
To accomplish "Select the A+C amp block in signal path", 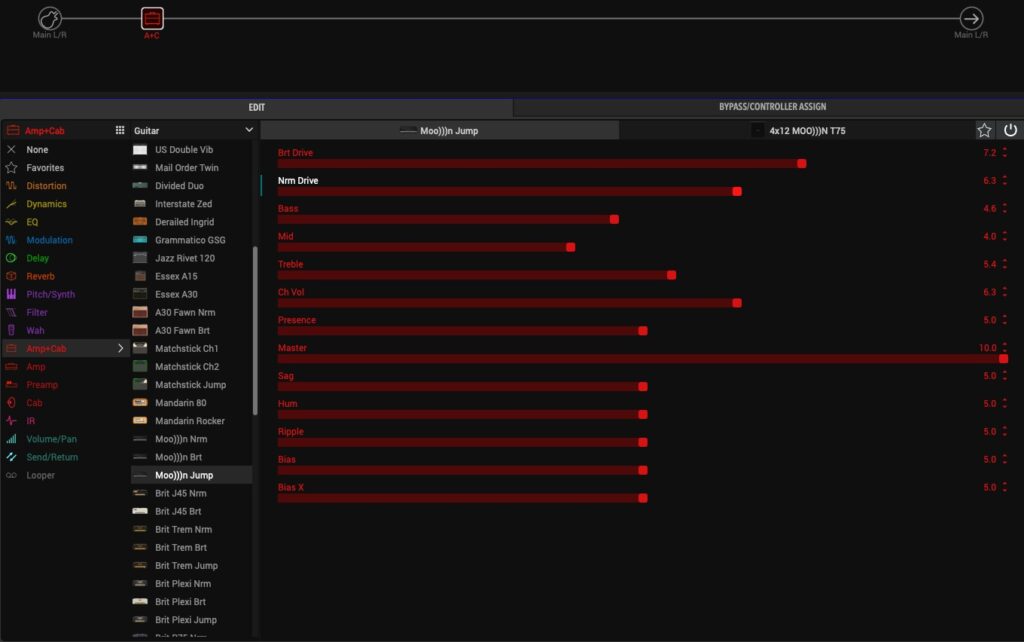I will coord(152,18).
